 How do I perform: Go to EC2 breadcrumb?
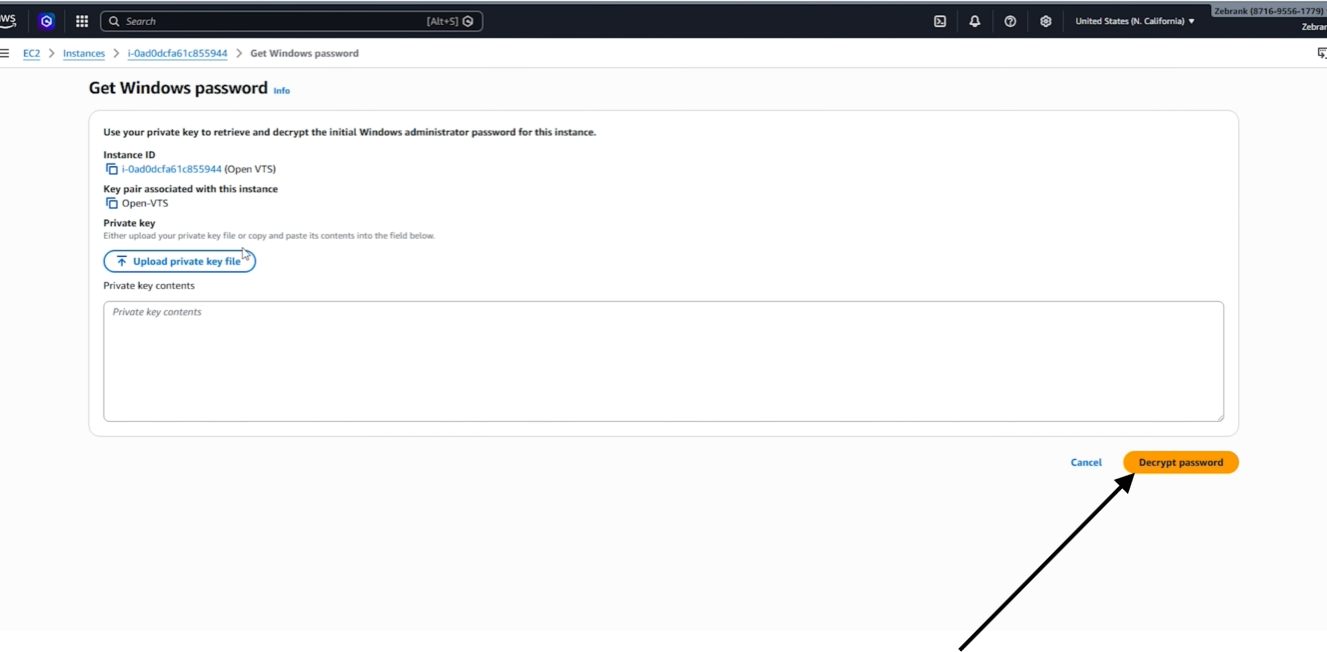pyautogui.click(x=32, y=53)
